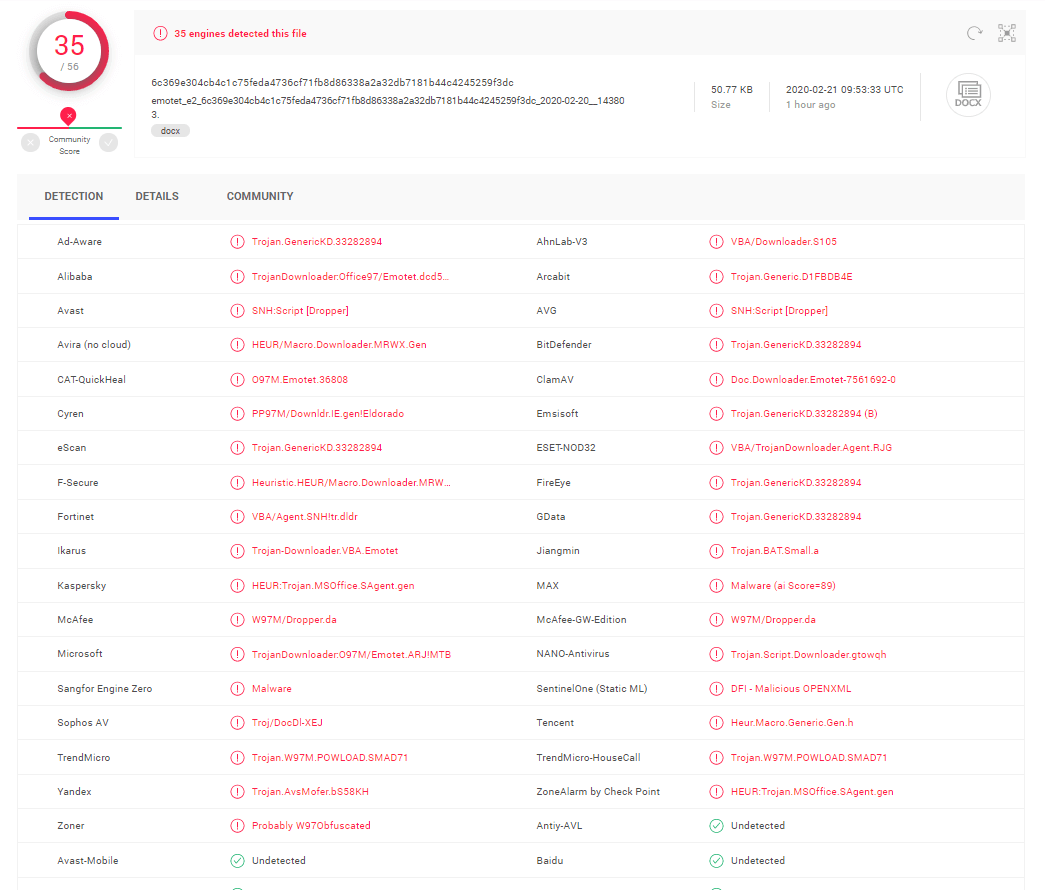Click the Sangfor Engine Zero vendor name
1045x890 pixels.
105,689
